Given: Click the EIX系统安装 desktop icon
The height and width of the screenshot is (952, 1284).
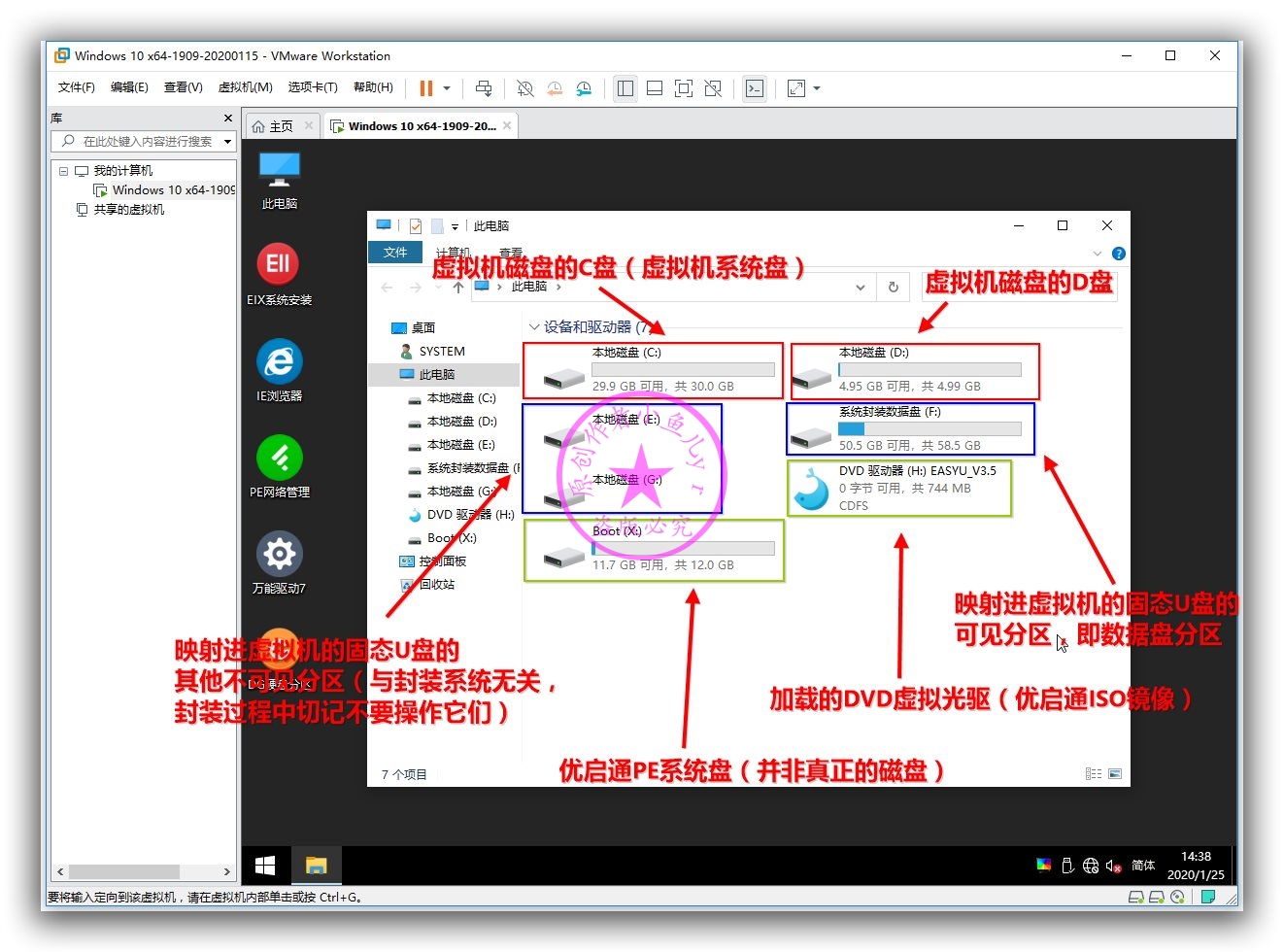Looking at the screenshot, I should (280, 276).
